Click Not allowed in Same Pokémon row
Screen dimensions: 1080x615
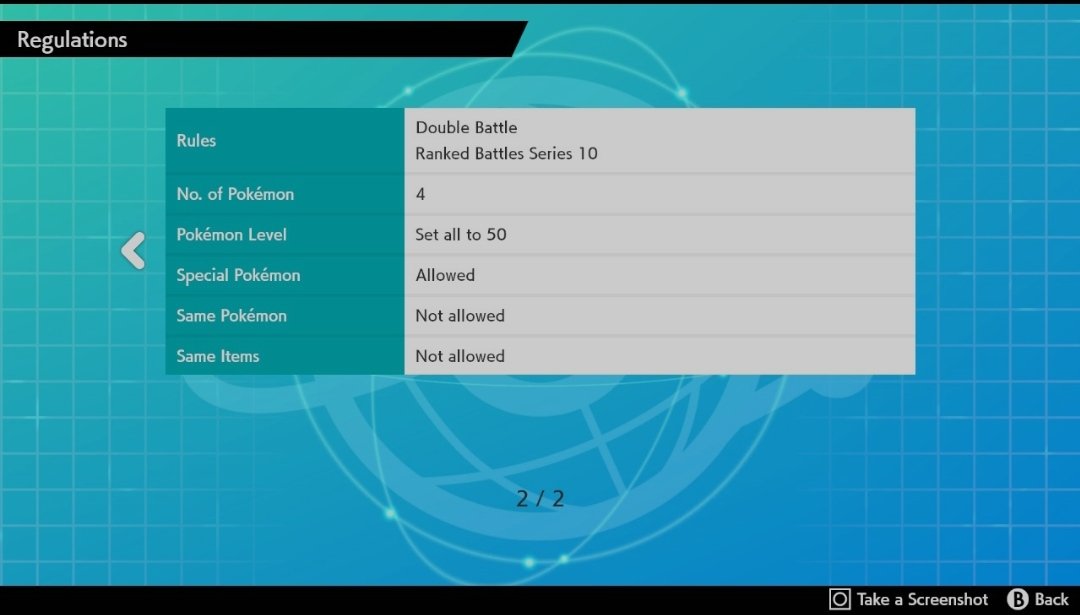(460, 316)
